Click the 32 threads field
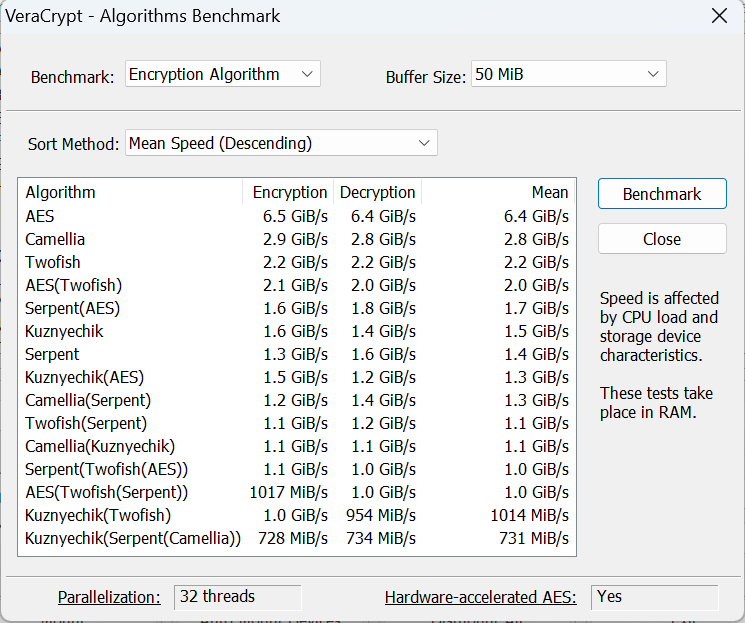Screen dimensions: 745x623 click(x=237, y=597)
